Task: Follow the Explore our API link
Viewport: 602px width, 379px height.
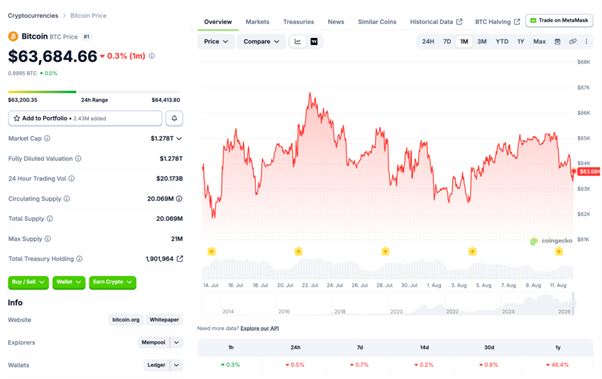Action: coord(260,328)
